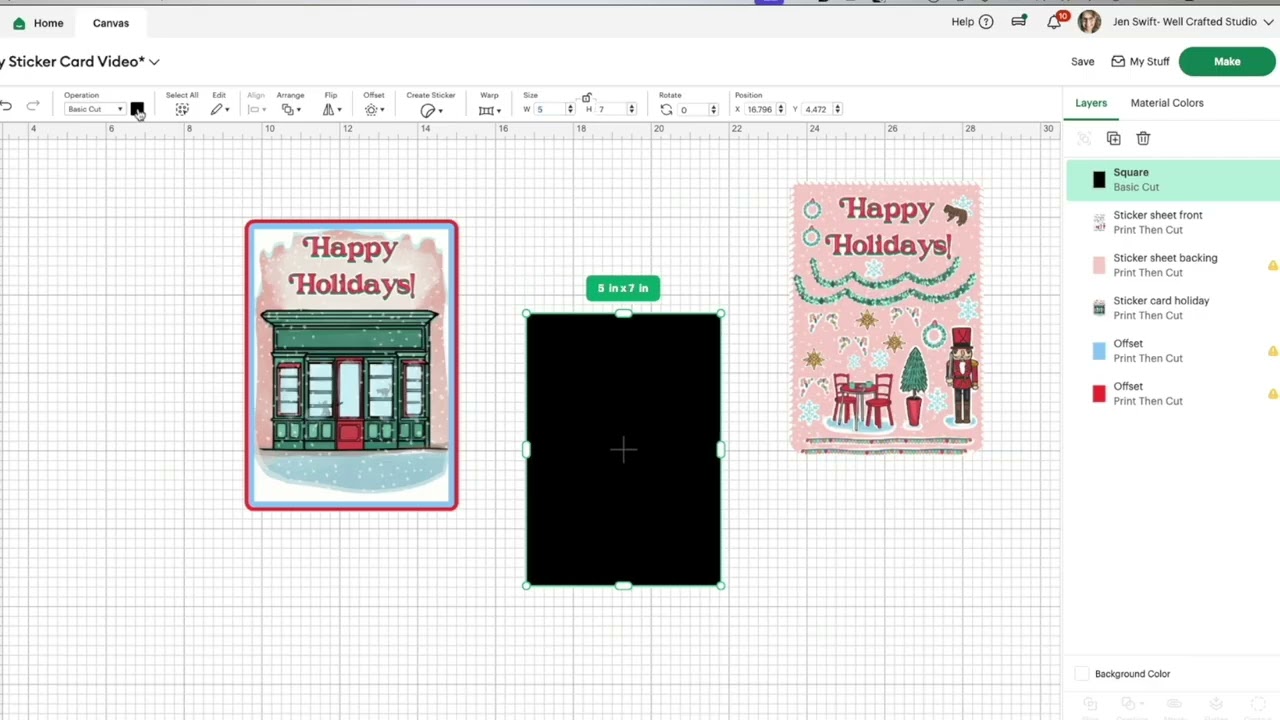Image resolution: width=1280 pixels, height=720 pixels.
Task: Click the operation black color swatch
Action: tap(137, 109)
